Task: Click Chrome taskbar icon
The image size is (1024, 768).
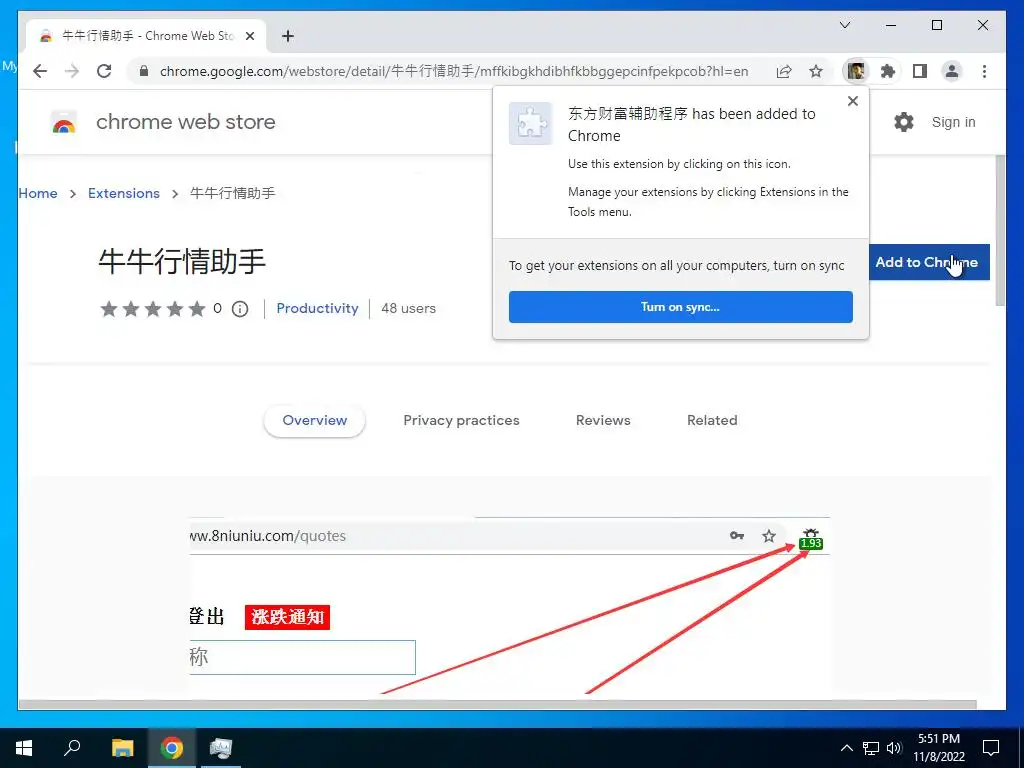Action: pos(172,748)
